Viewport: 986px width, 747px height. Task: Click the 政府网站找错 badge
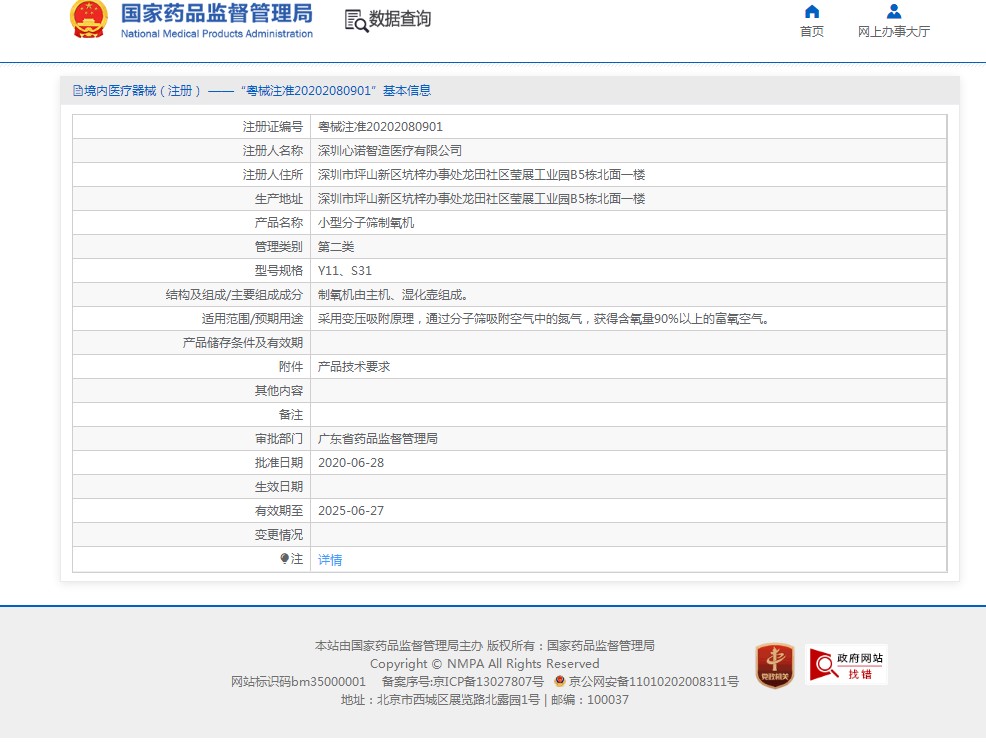click(x=846, y=665)
